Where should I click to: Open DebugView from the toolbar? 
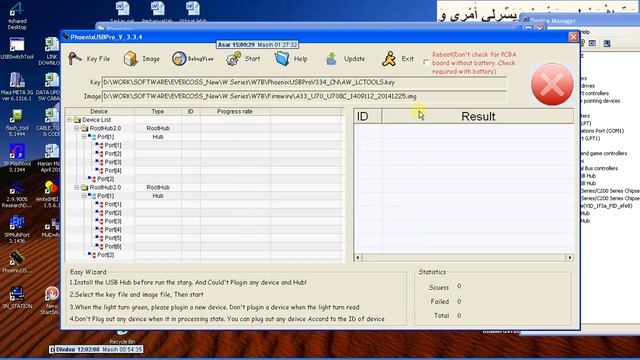192,59
